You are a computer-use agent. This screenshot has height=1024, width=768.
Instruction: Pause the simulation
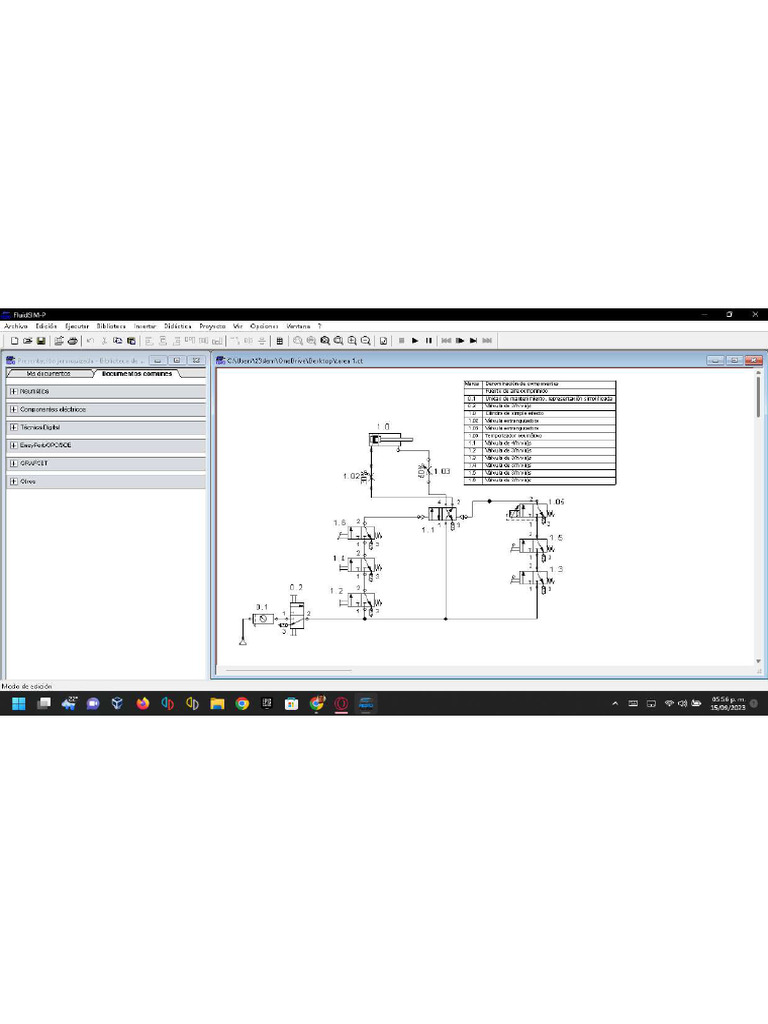tap(429, 340)
